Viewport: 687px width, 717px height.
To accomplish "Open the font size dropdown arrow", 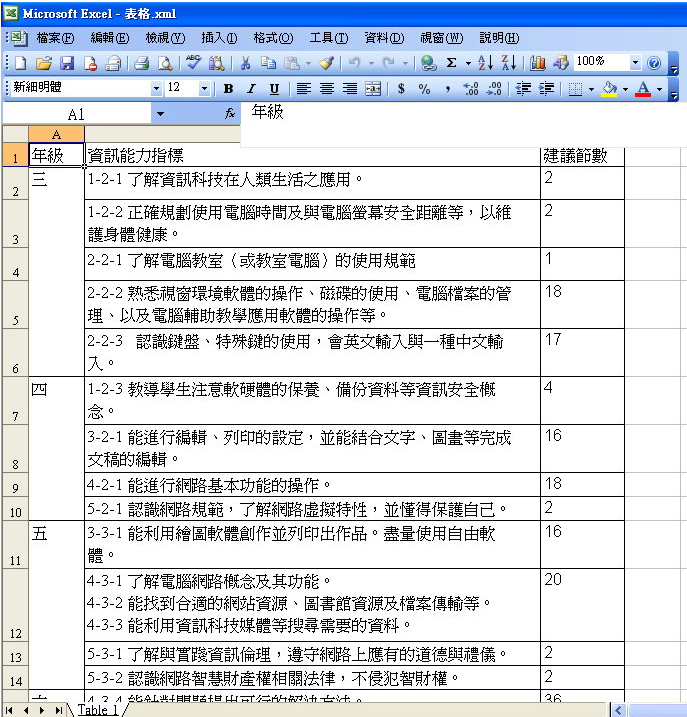I will (204, 88).
